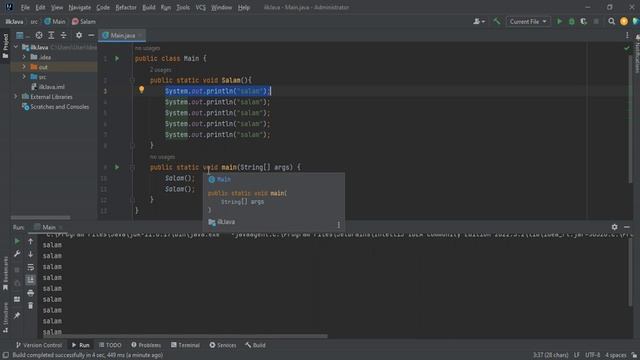This screenshot has width=640, height=360.
Task: Close the Main.java editor tab
Action: tap(140, 36)
